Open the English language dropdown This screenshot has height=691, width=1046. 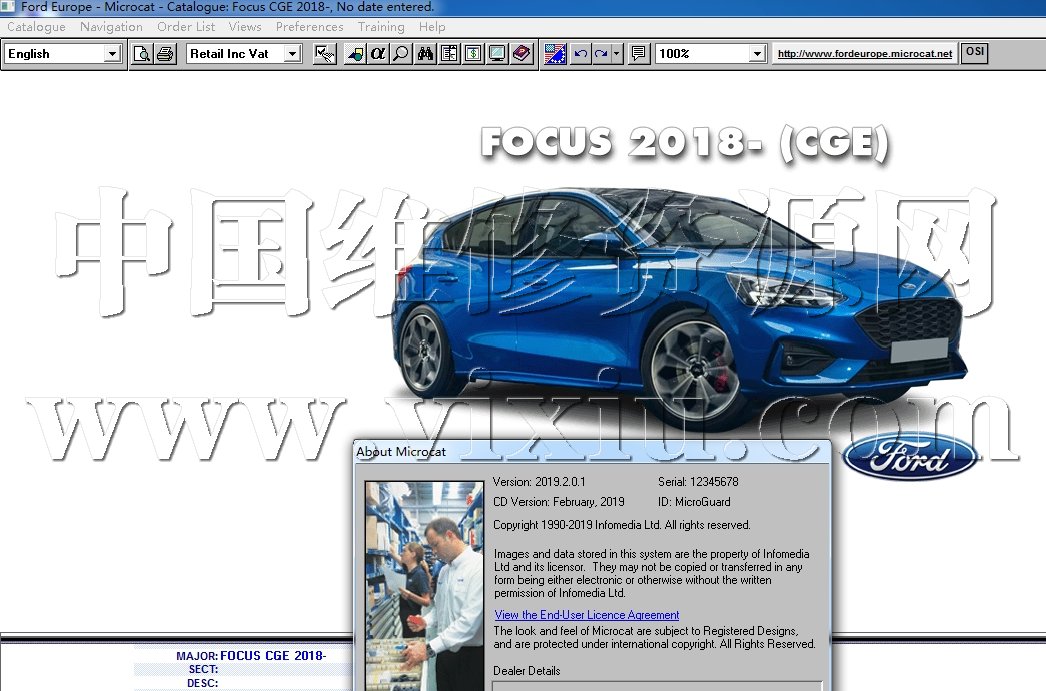112,54
